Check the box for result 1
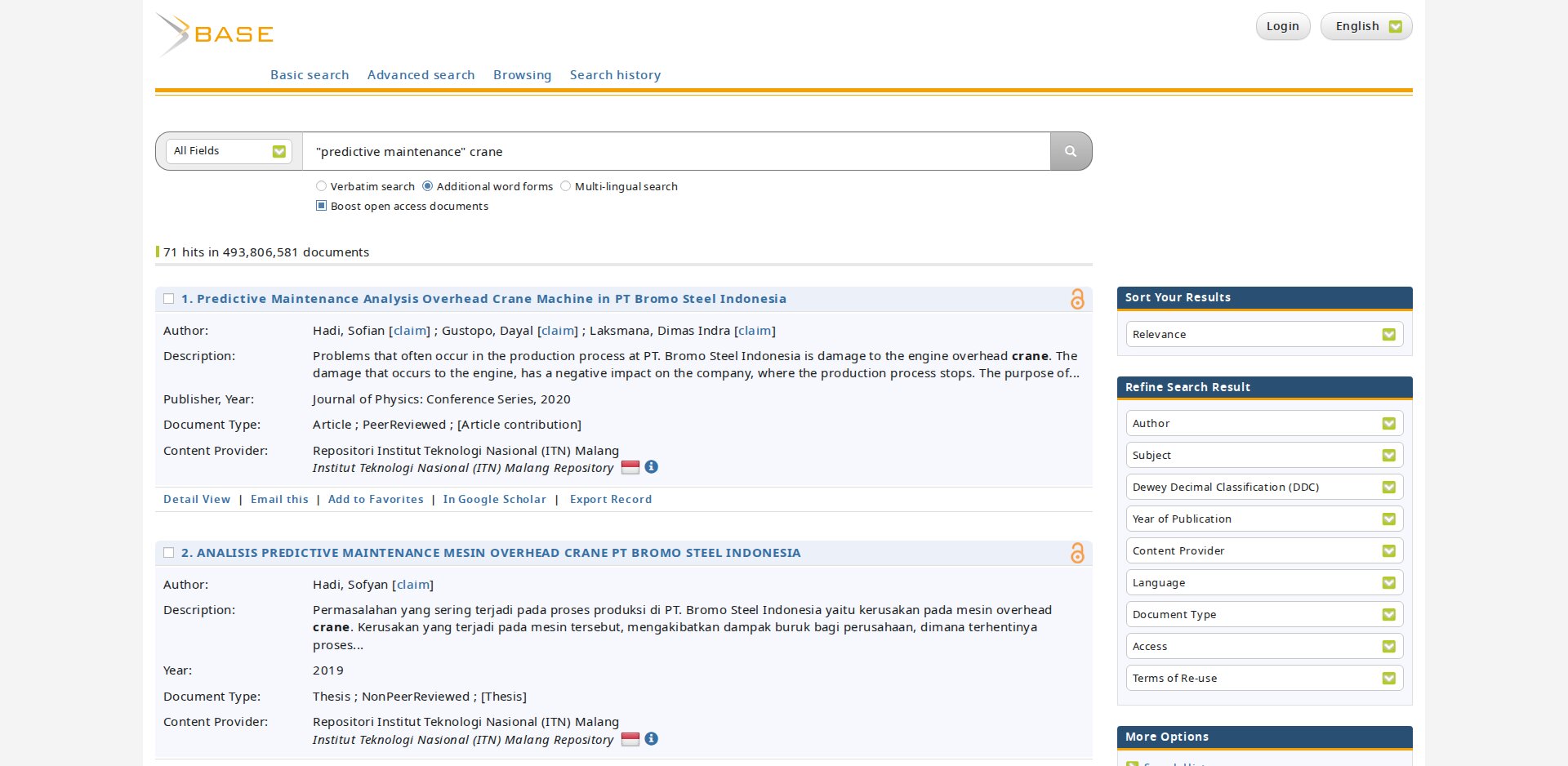The width and height of the screenshot is (1568, 766). pyautogui.click(x=168, y=299)
